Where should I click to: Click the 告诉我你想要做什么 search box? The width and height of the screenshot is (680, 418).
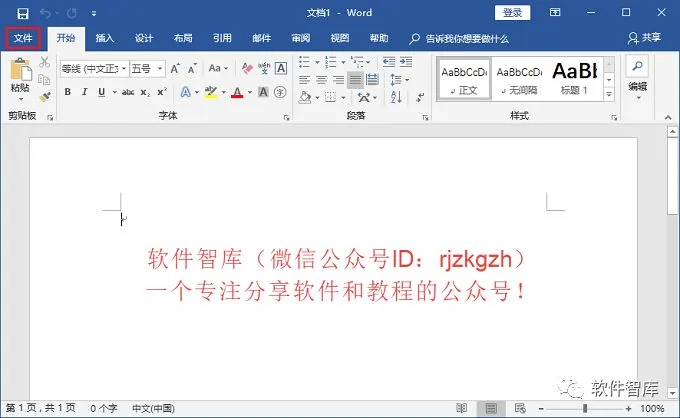[459, 39]
